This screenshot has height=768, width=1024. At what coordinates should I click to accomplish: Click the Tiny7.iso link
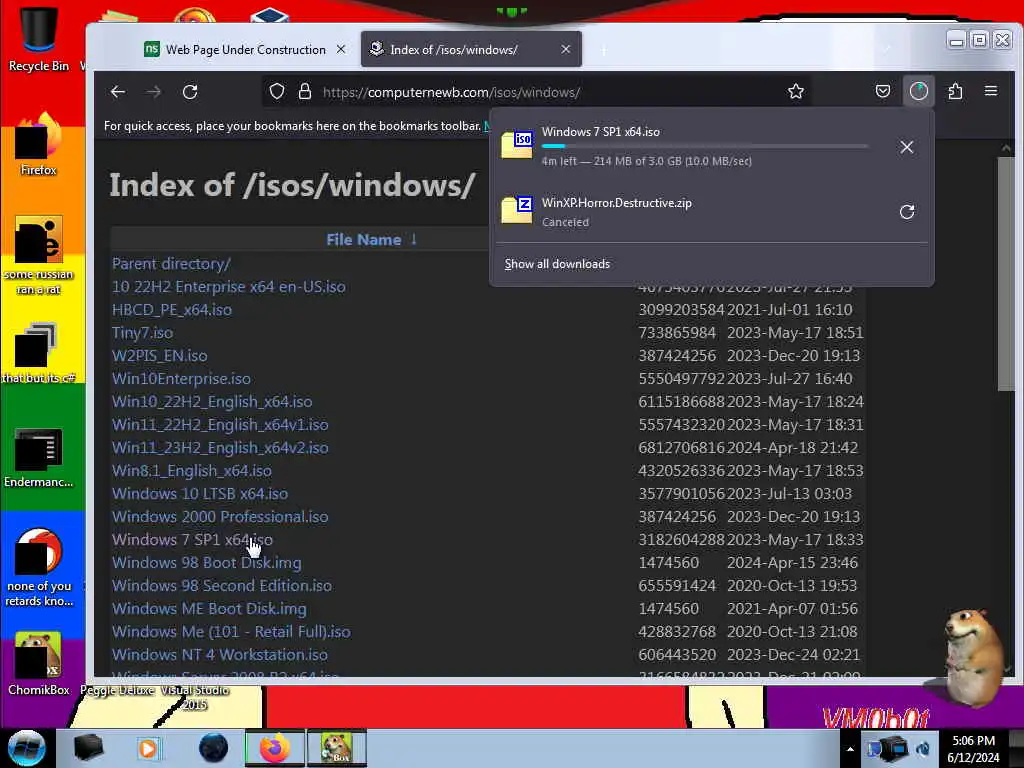[x=142, y=332]
